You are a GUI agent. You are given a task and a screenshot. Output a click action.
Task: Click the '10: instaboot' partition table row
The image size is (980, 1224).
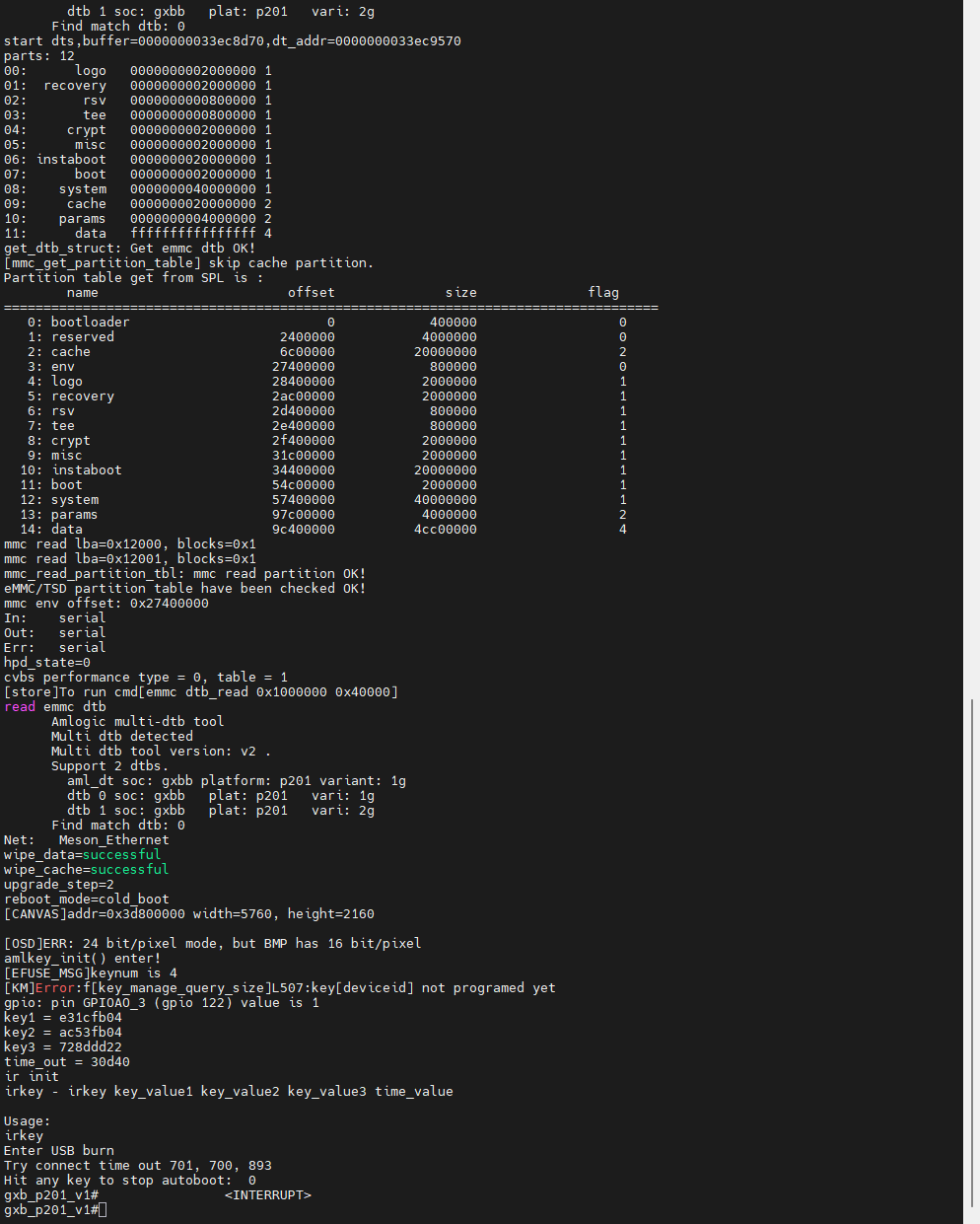tap(323, 470)
